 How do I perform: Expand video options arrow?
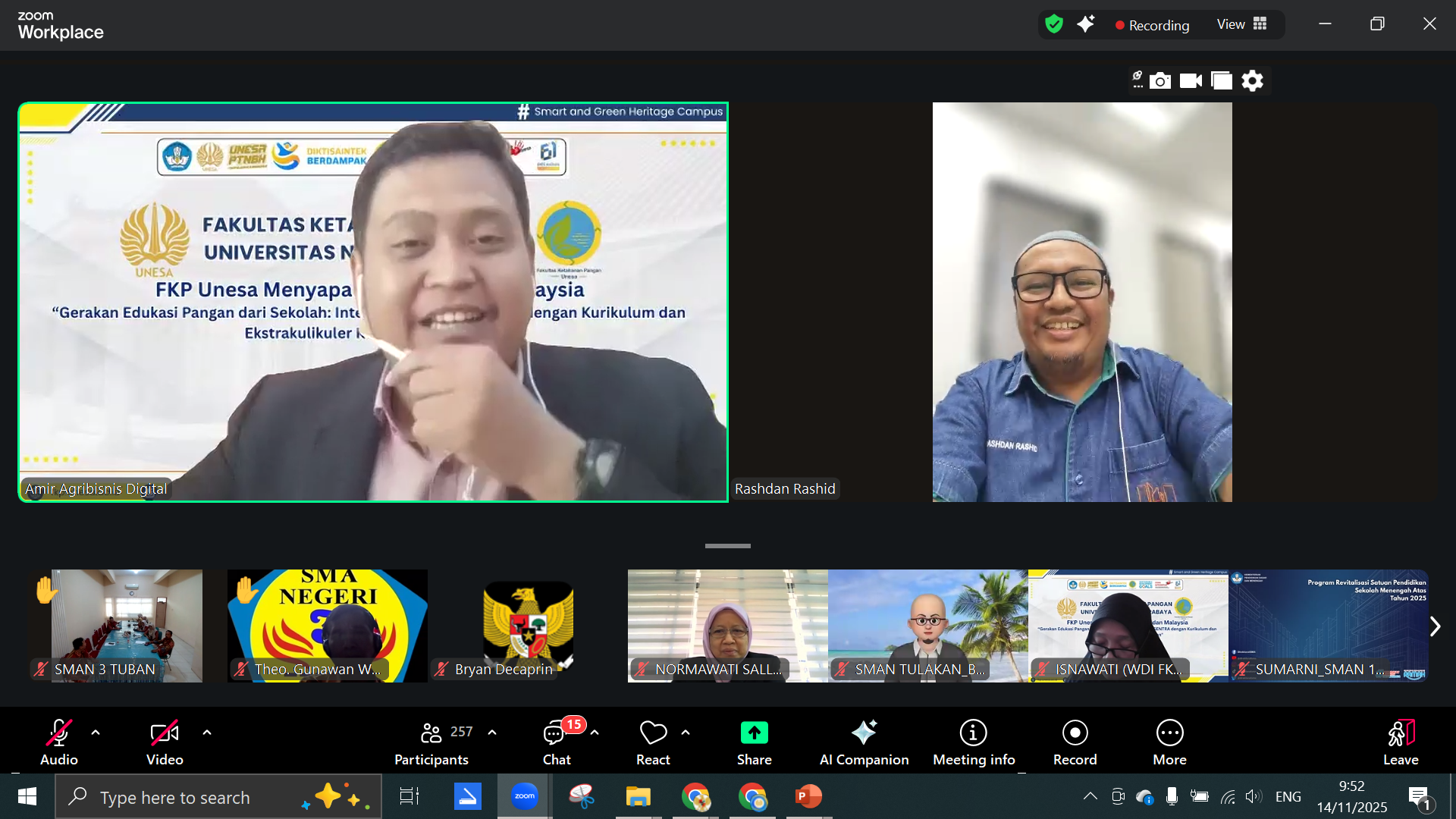[207, 733]
